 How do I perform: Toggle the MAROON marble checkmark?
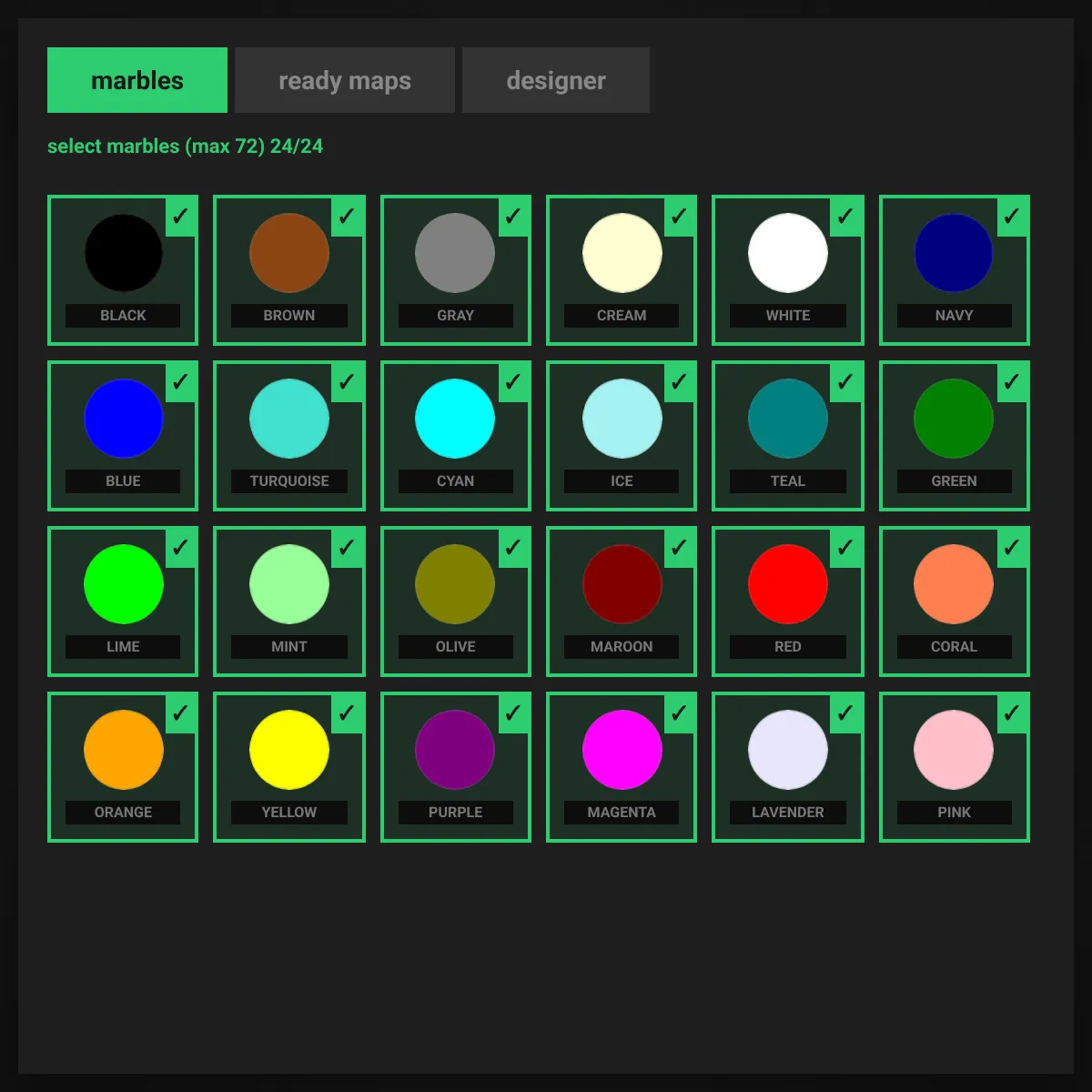pos(678,548)
